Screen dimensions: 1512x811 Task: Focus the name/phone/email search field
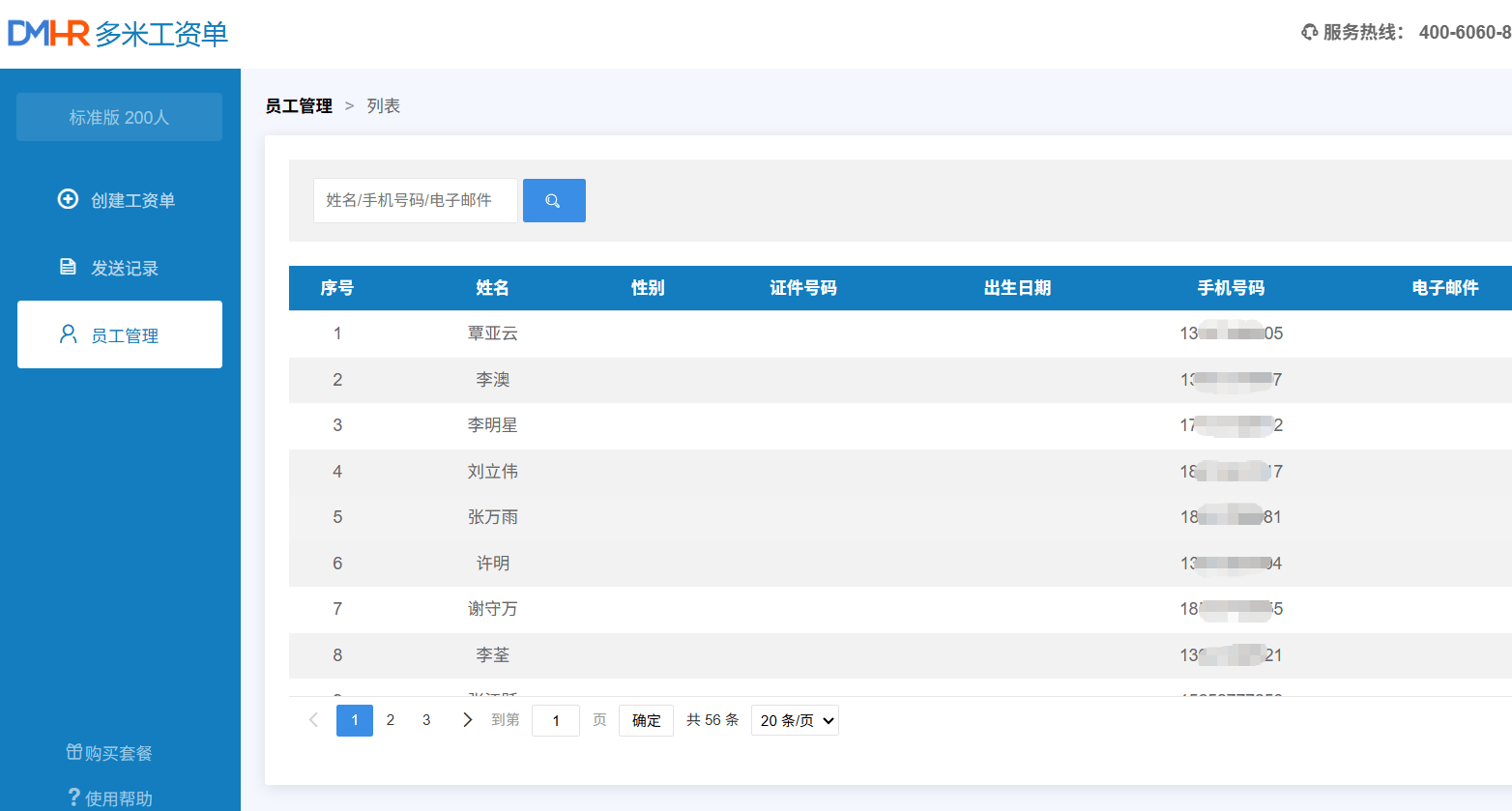tap(415, 200)
